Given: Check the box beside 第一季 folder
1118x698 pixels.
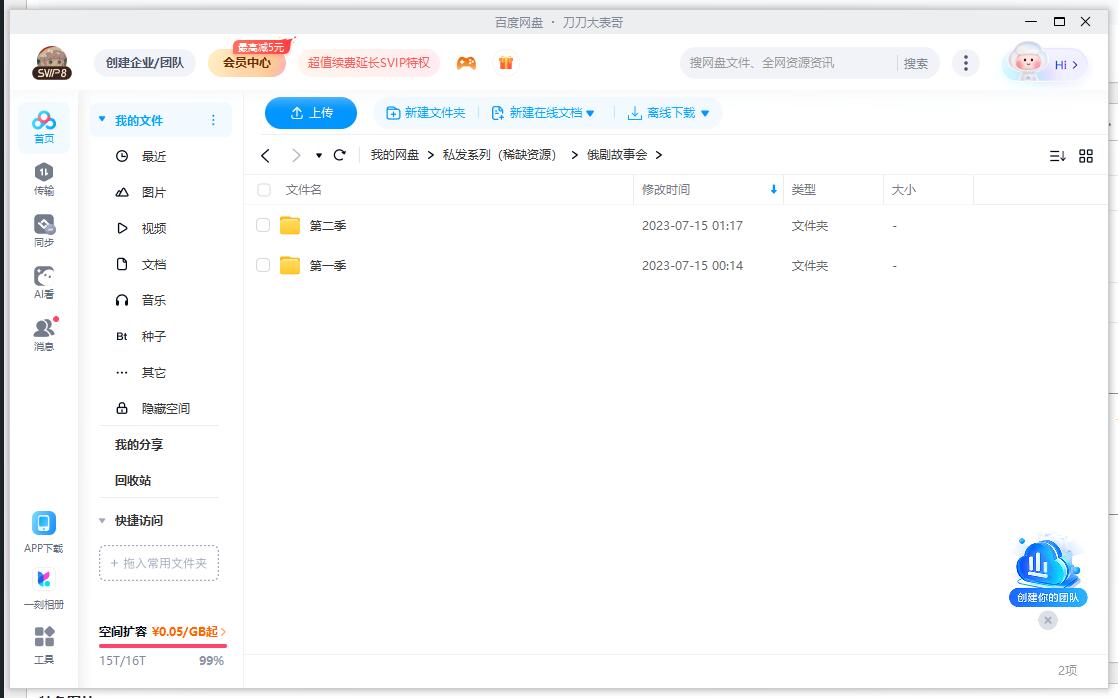Looking at the screenshot, I should pos(263,265).
